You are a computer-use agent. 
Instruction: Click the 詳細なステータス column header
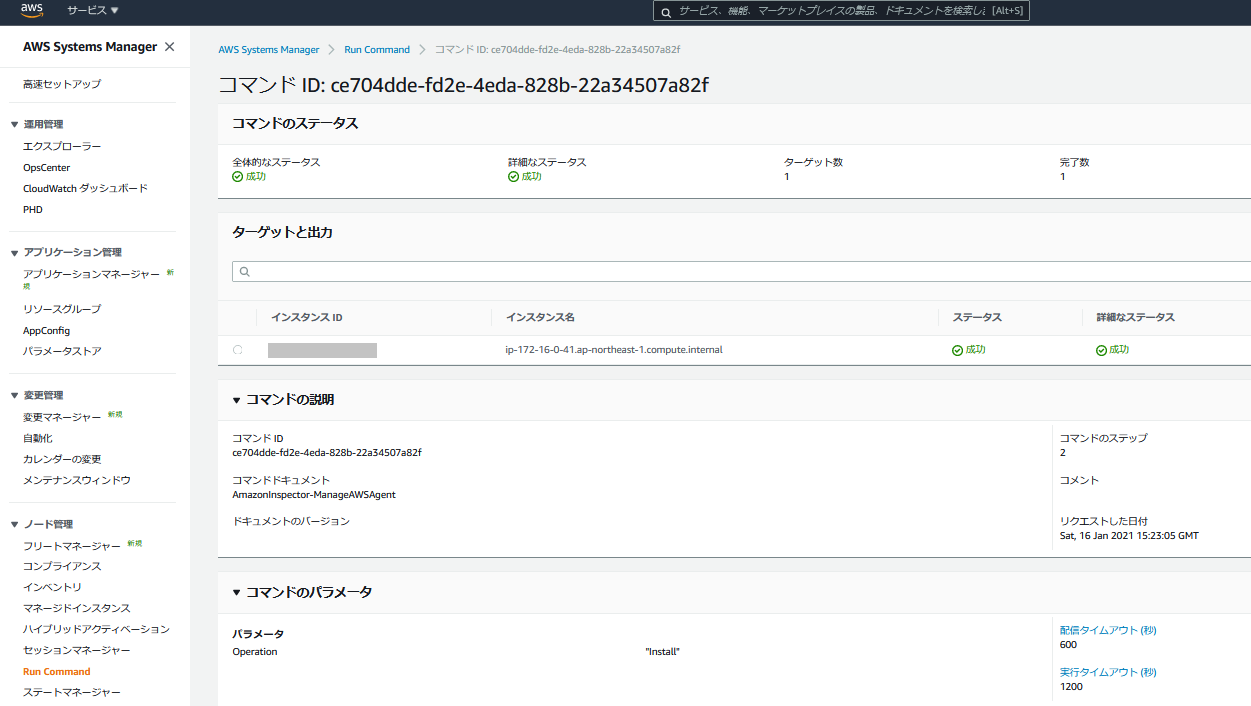coord(1135,317)
